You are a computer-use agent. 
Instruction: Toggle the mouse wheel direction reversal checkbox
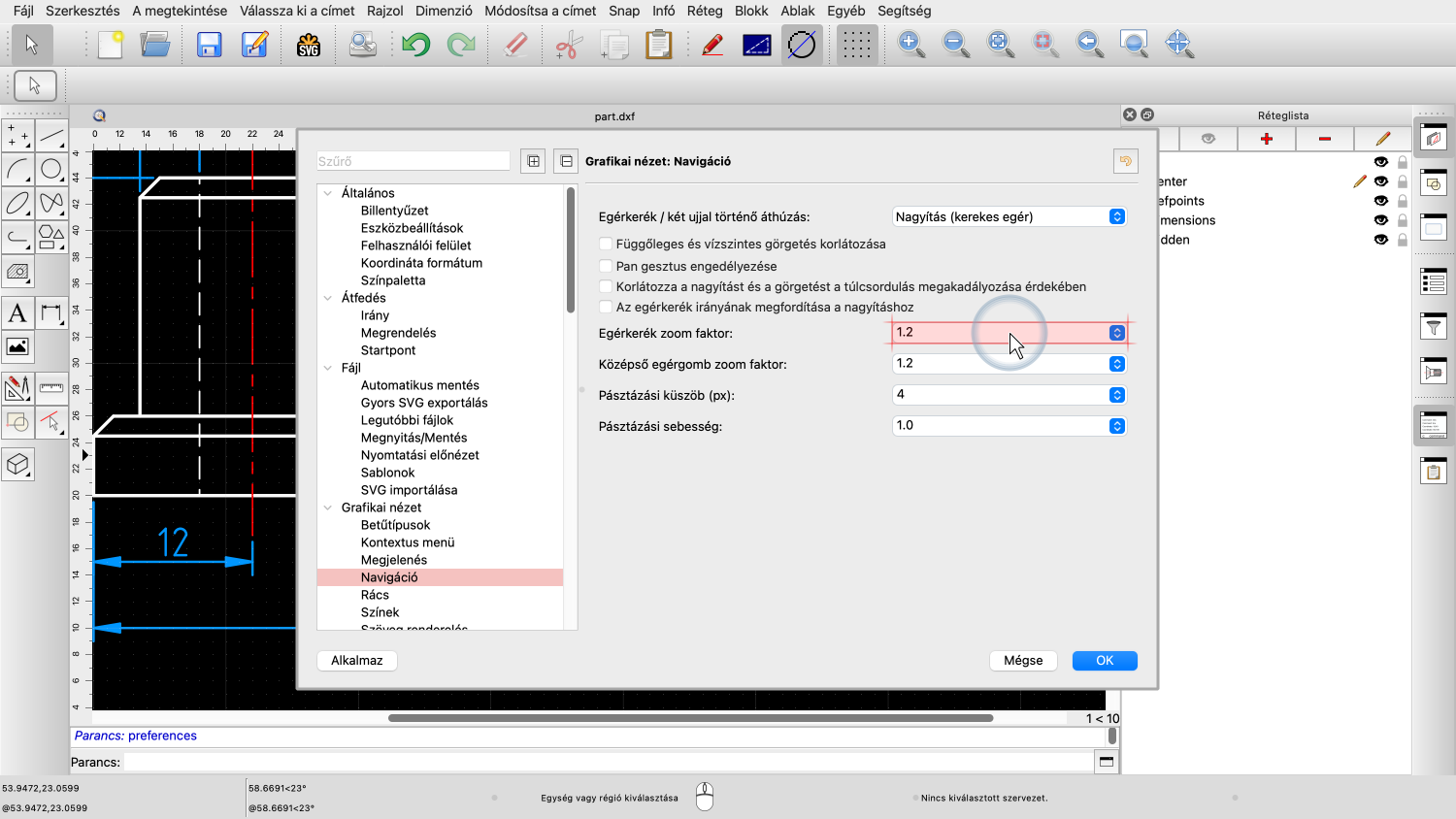click(x=606, y=308)
